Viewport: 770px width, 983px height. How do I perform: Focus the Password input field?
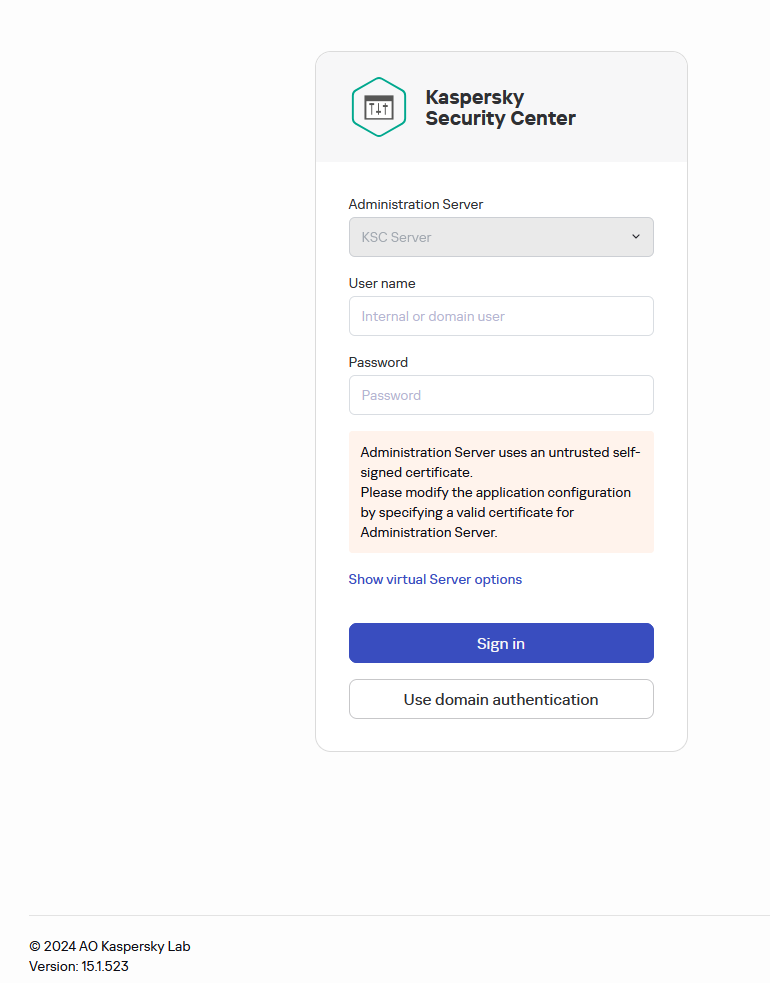tap(500, 395)
